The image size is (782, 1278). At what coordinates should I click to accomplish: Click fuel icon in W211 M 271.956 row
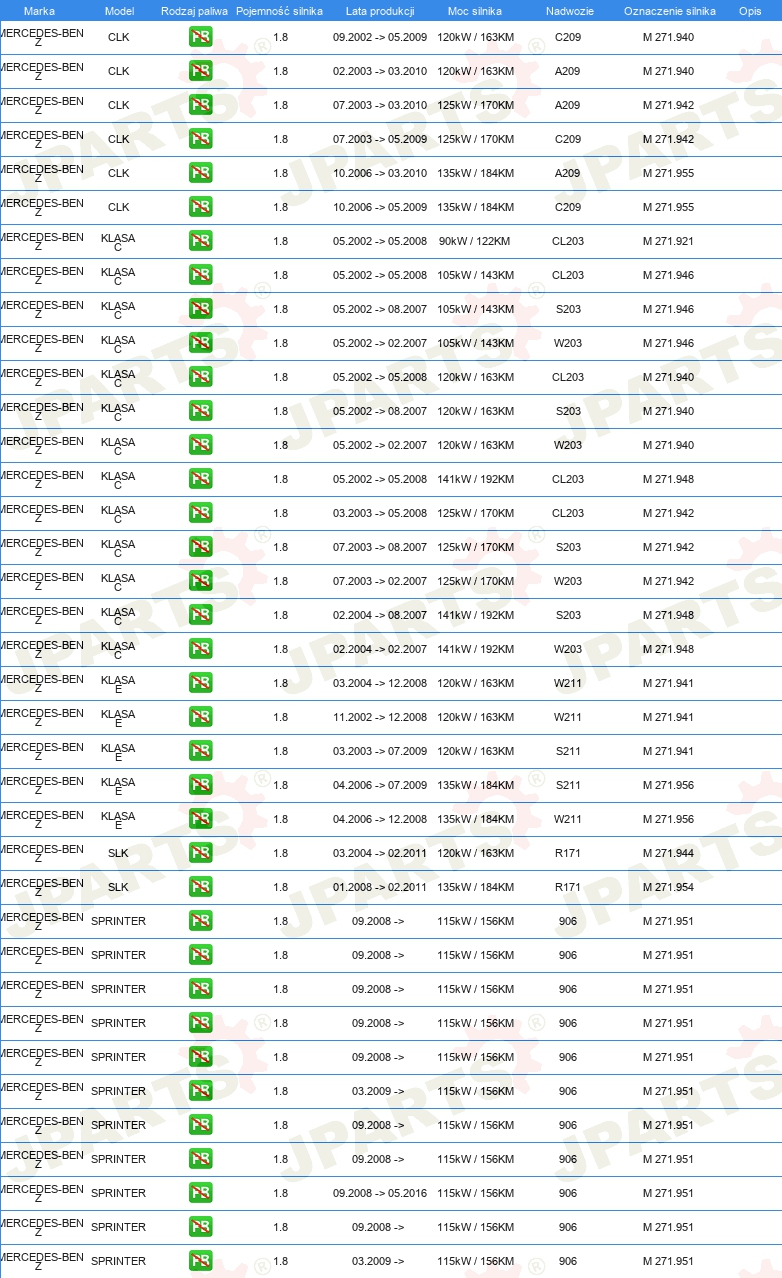(x=200, y=820)
